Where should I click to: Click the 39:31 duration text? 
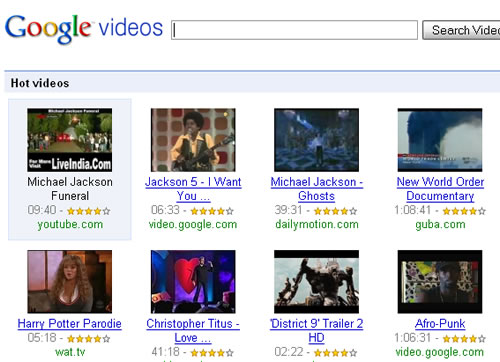(x=288, y=210)
